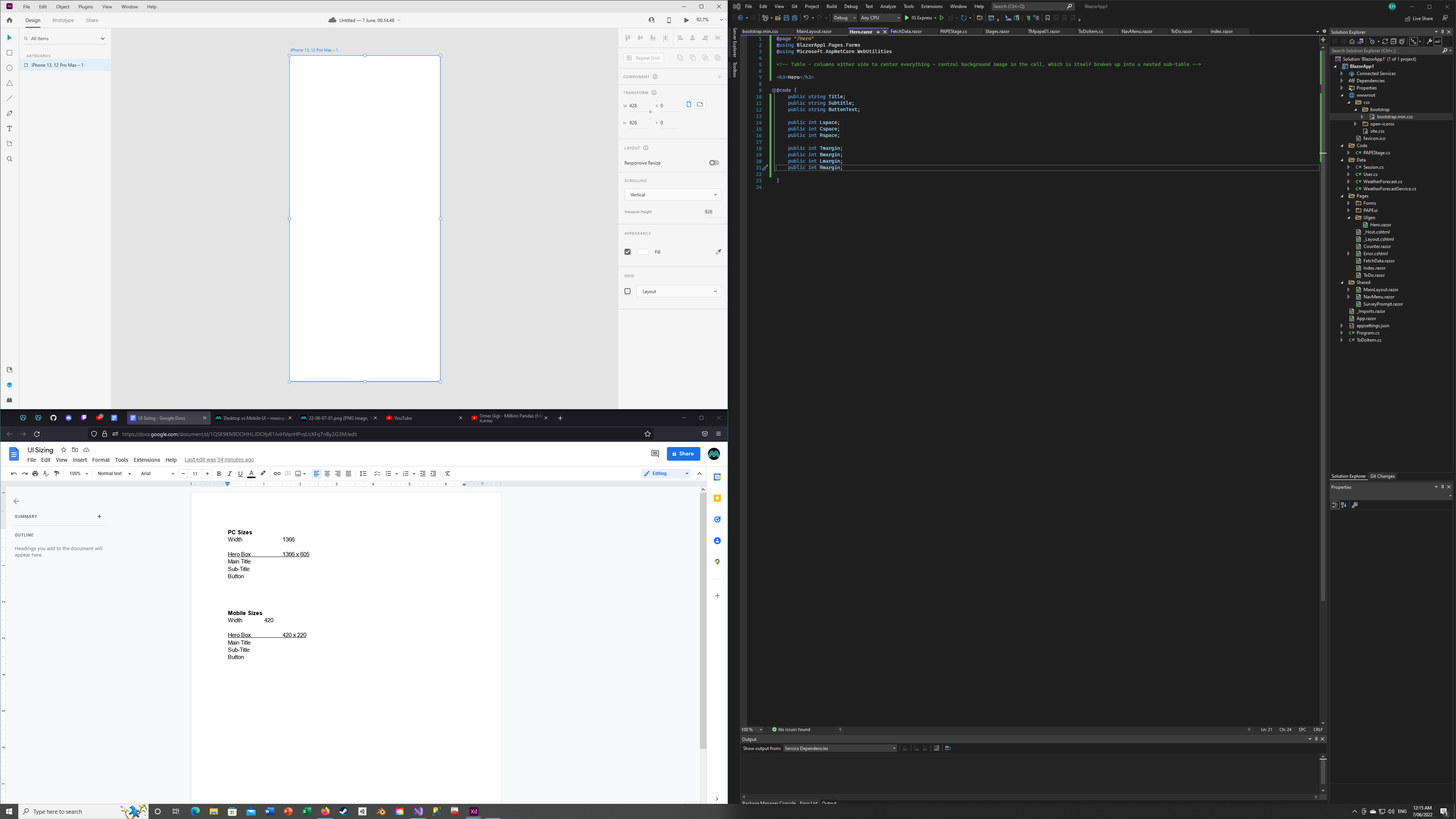
Task: Click the device preview icon in XD
Action: (x=668, y=20)
